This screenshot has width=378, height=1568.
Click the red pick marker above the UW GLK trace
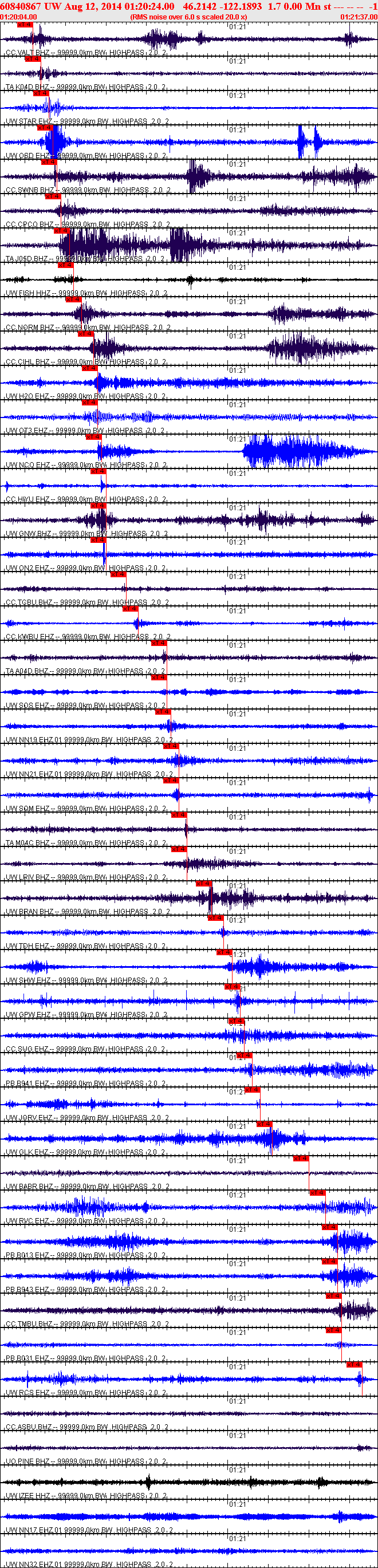264,1125
